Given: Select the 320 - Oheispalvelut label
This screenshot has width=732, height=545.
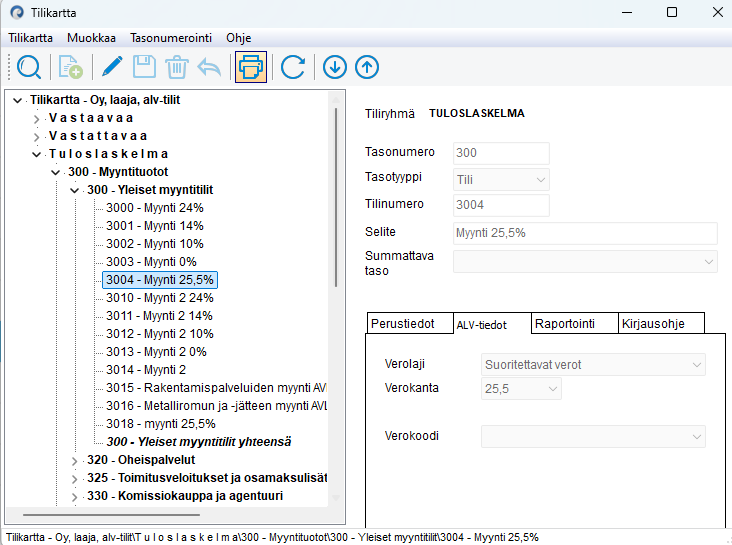Looking at the screenshot, I should click(141, 460).
